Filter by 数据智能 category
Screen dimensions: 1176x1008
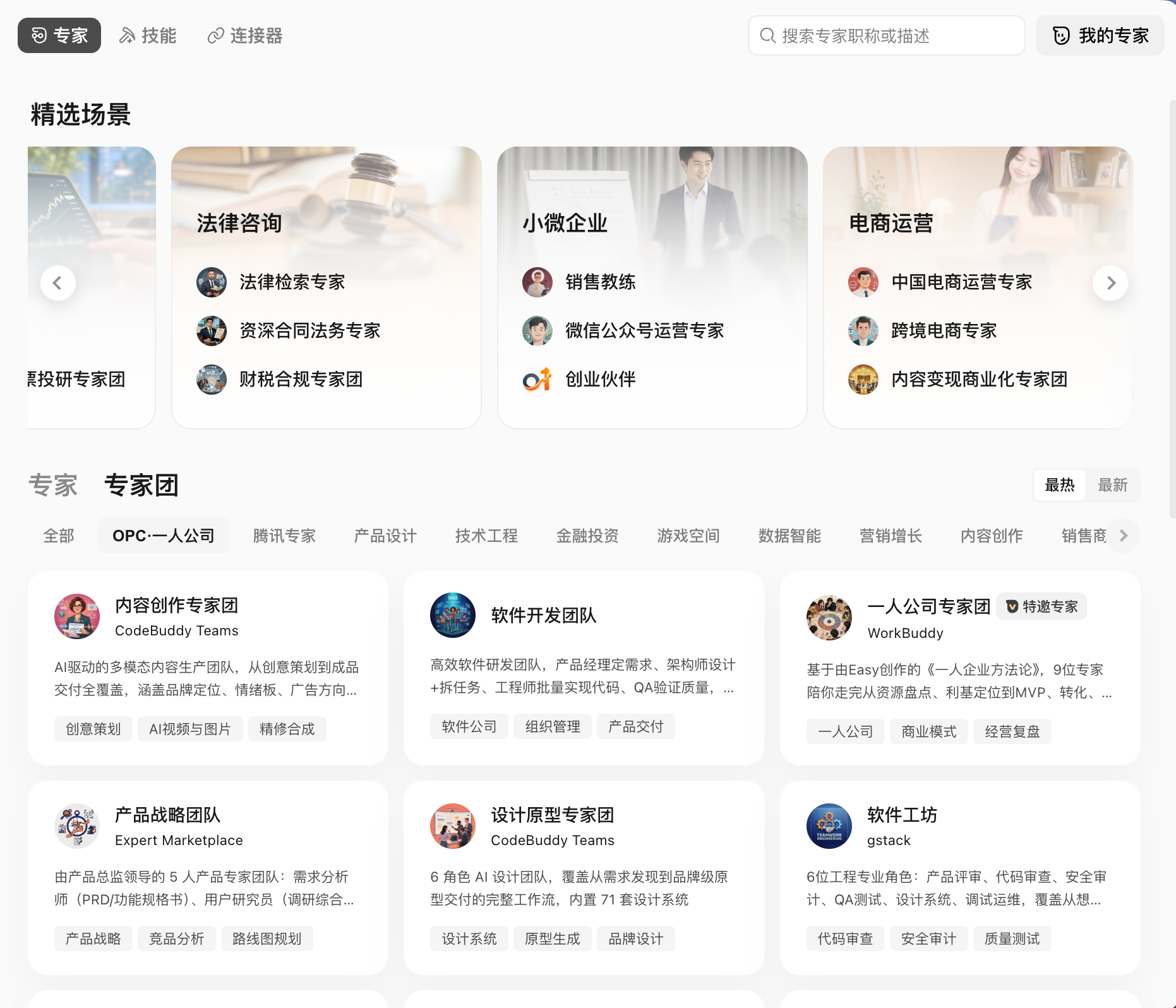pos(789,536)
